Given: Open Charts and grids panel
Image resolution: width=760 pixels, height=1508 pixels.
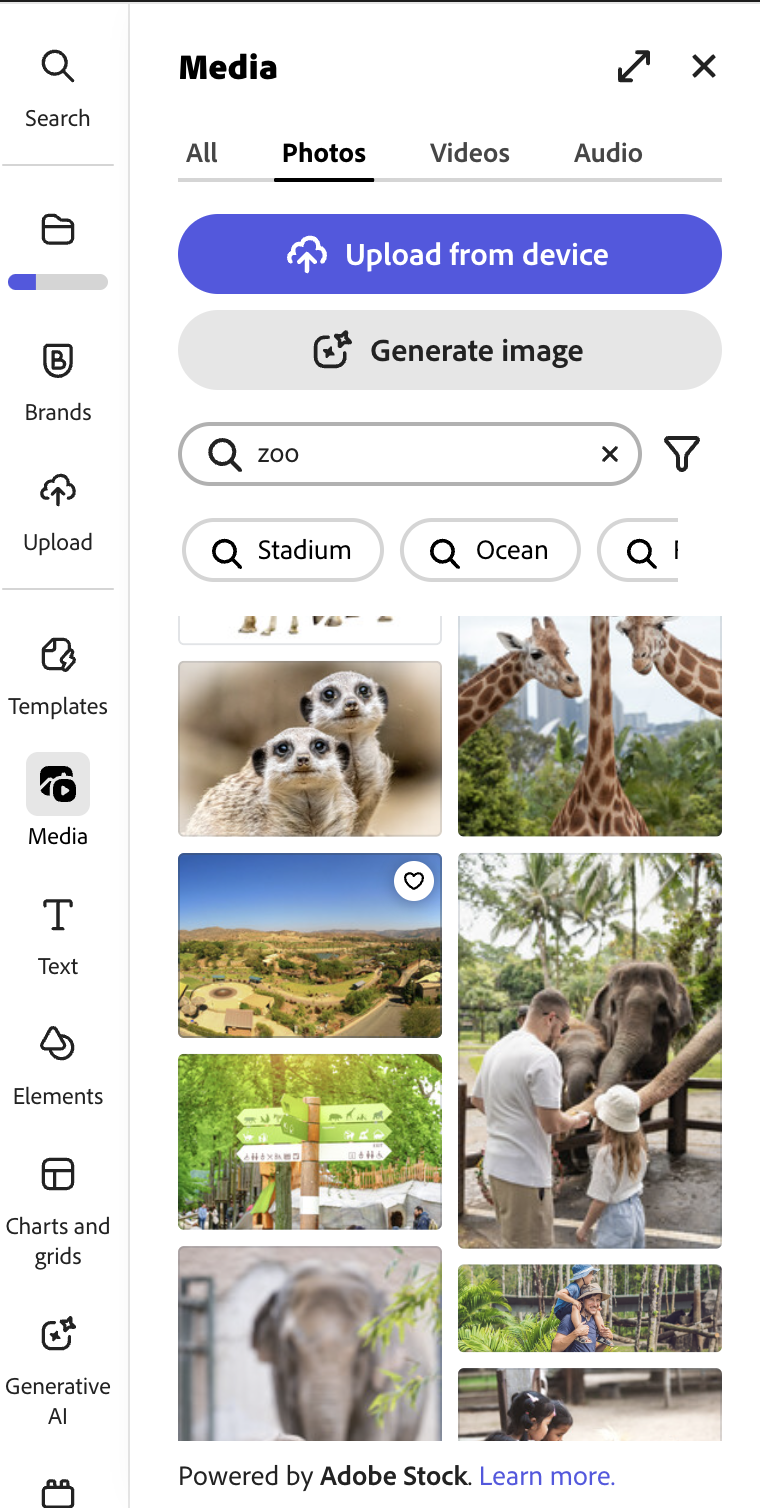Looking at the screenshot, I should pos(58,1211).
